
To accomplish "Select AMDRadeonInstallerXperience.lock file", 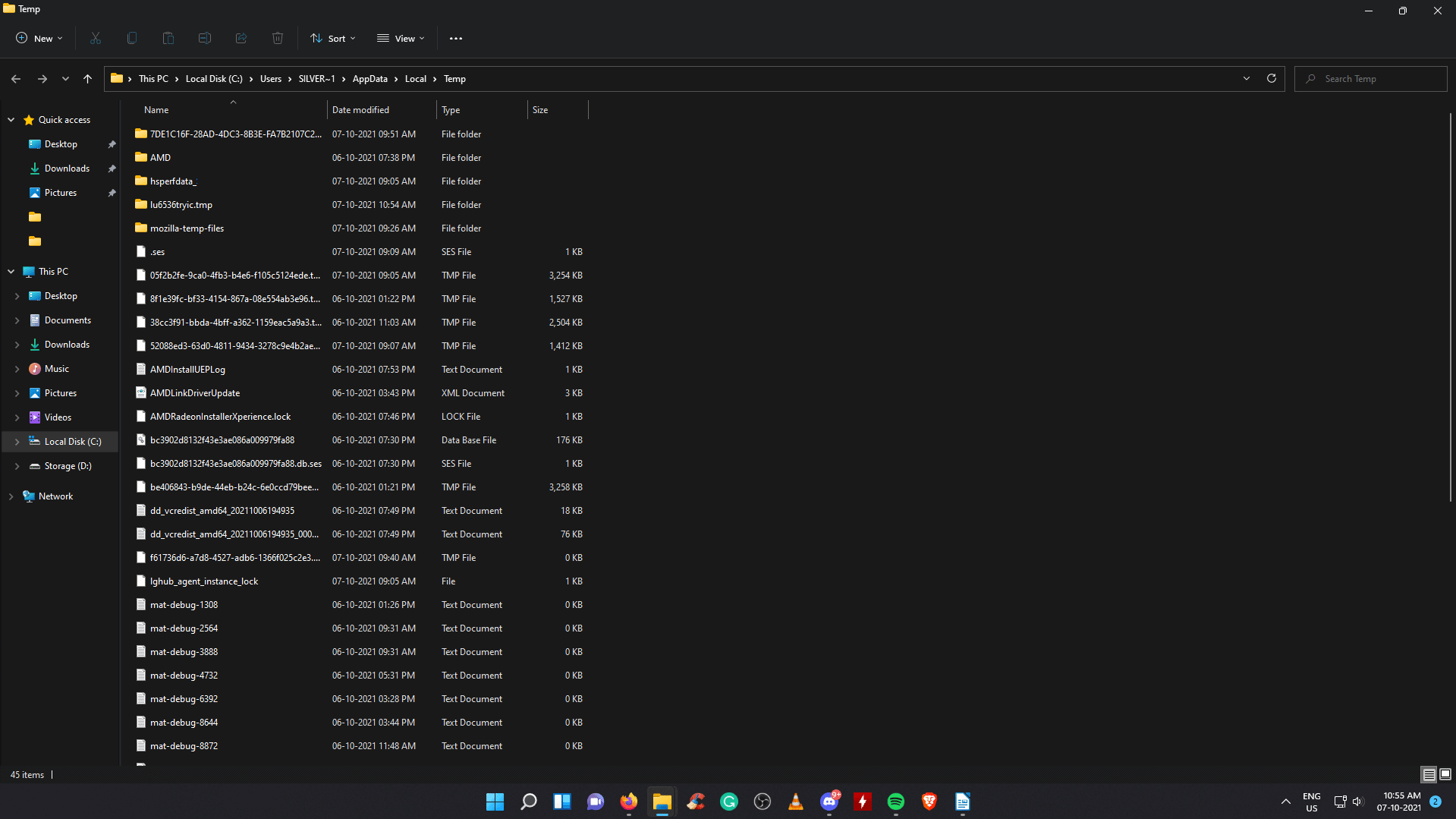I will [220, 417].
